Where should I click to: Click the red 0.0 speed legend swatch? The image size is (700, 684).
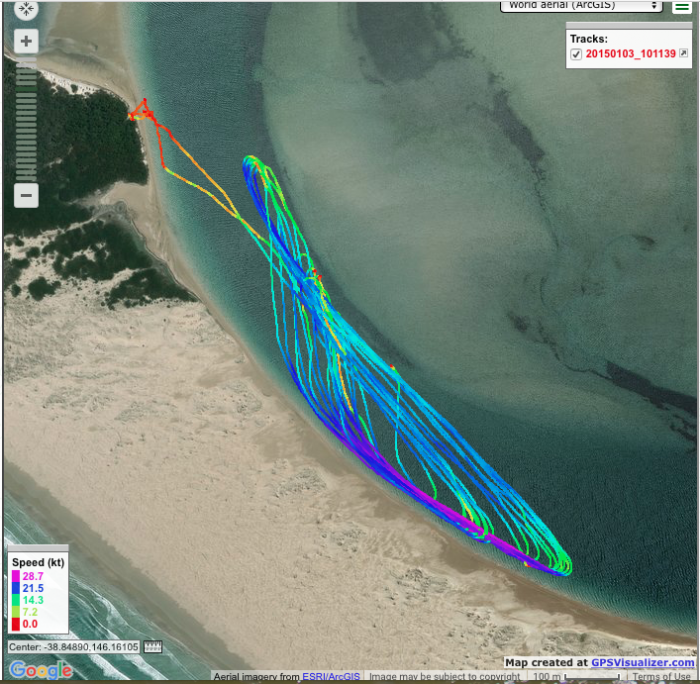[16, 624]
